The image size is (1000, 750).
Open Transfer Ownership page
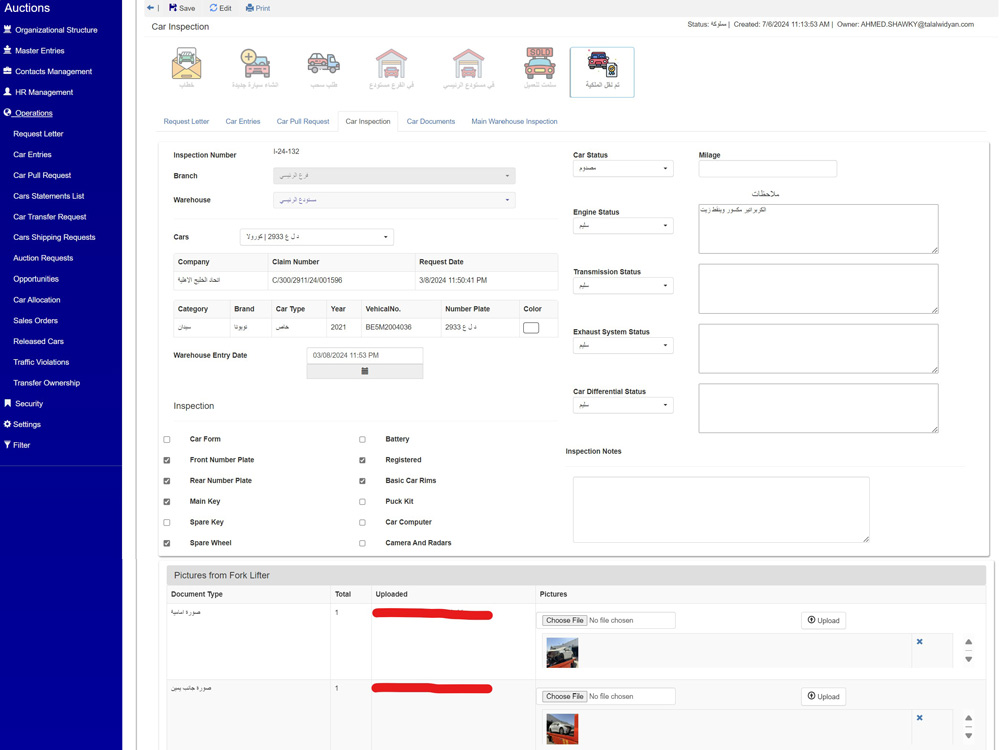pyautogui.click(x=47, y=383)
